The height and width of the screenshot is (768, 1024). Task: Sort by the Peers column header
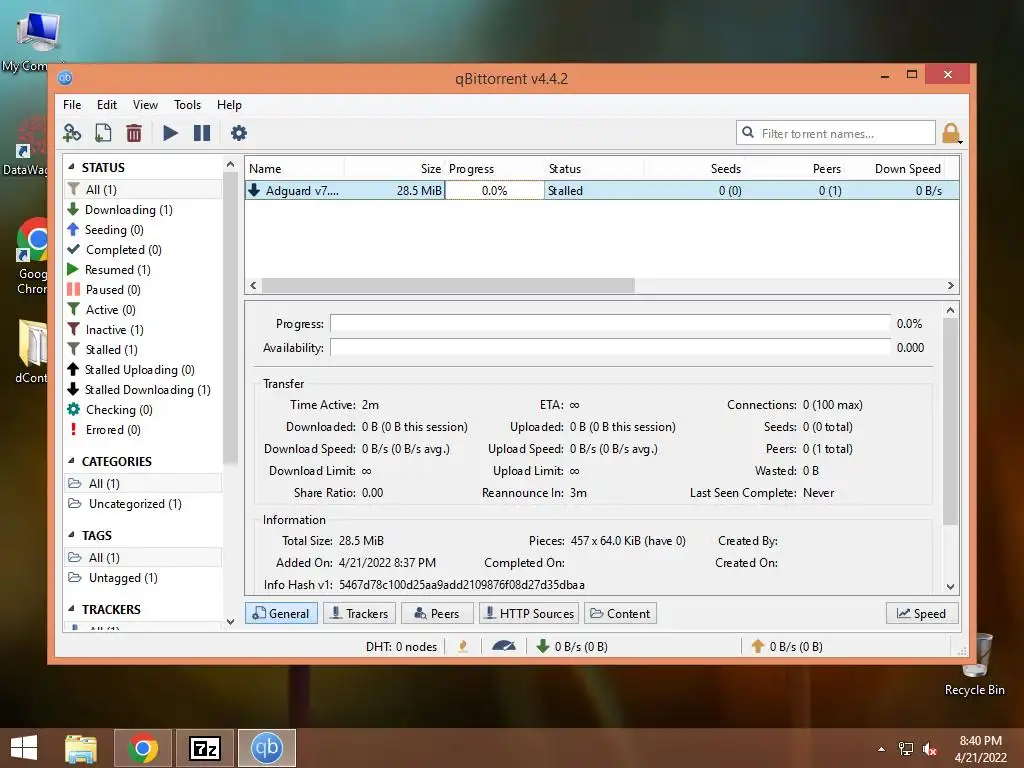[794, 168]
